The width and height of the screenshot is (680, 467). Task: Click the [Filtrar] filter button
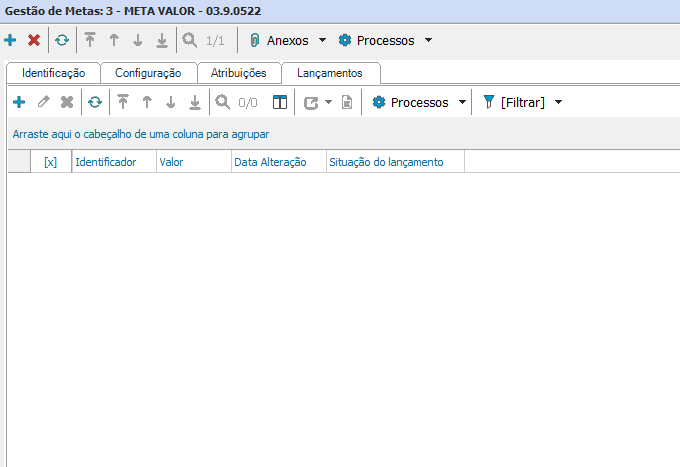point(514,102)
